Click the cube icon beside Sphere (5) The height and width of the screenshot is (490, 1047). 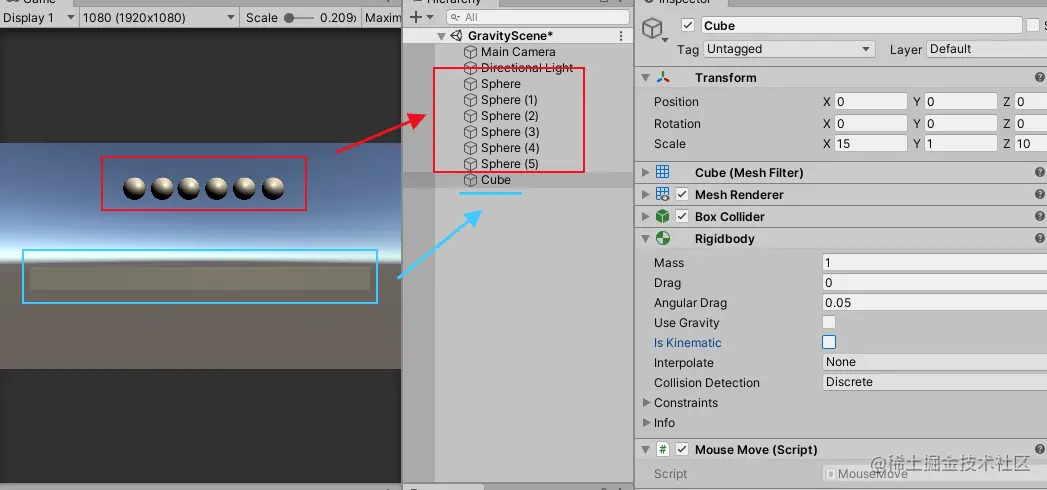coord(470,164)
